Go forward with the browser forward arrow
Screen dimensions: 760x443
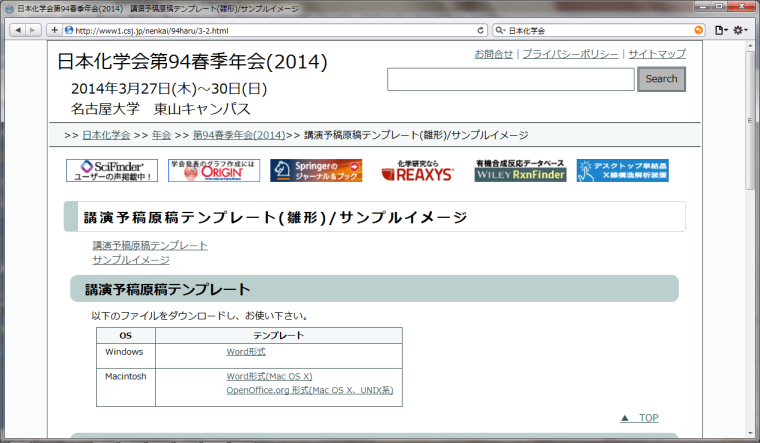(32, 30)
